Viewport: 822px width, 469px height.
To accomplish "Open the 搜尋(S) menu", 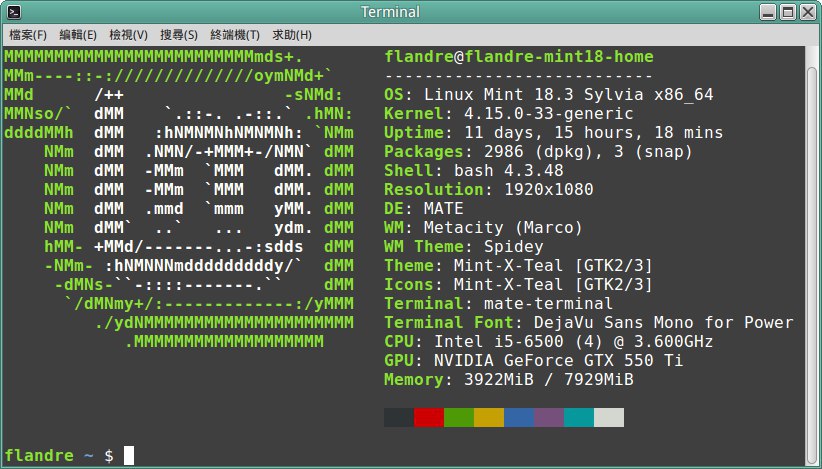I will point(179,35).
